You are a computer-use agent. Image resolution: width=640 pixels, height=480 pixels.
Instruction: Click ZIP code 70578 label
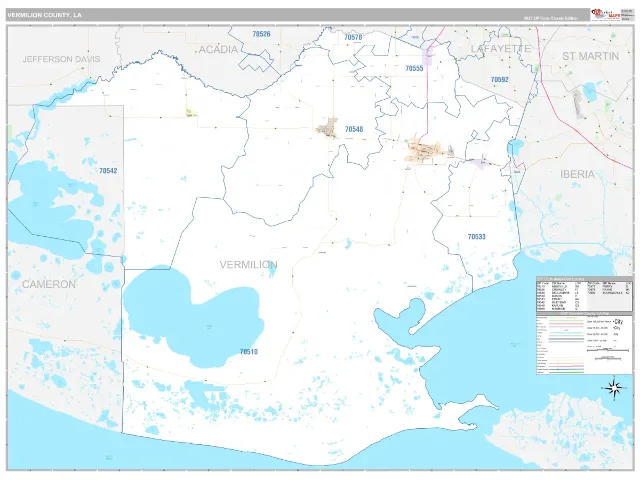(353, 37)
